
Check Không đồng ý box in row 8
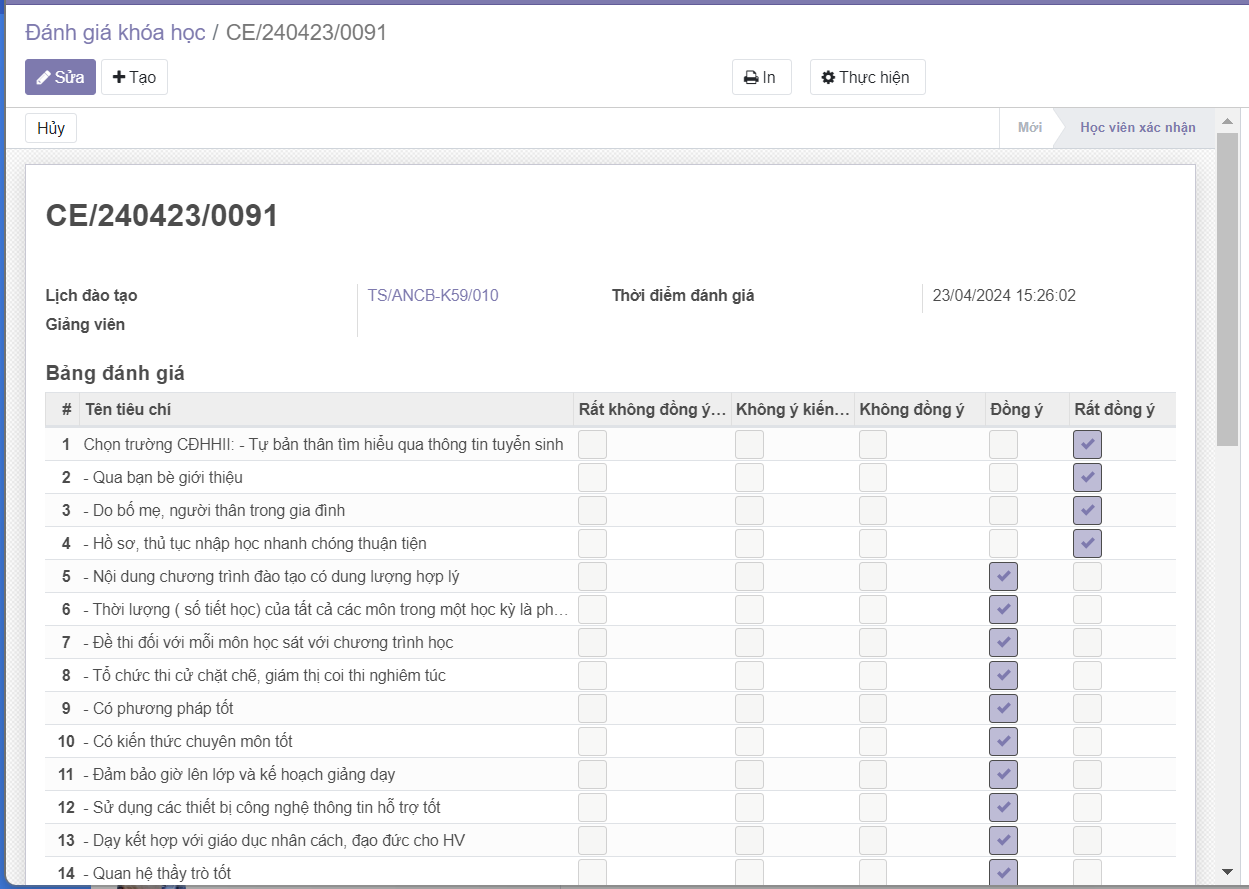[x=873, y=675]
